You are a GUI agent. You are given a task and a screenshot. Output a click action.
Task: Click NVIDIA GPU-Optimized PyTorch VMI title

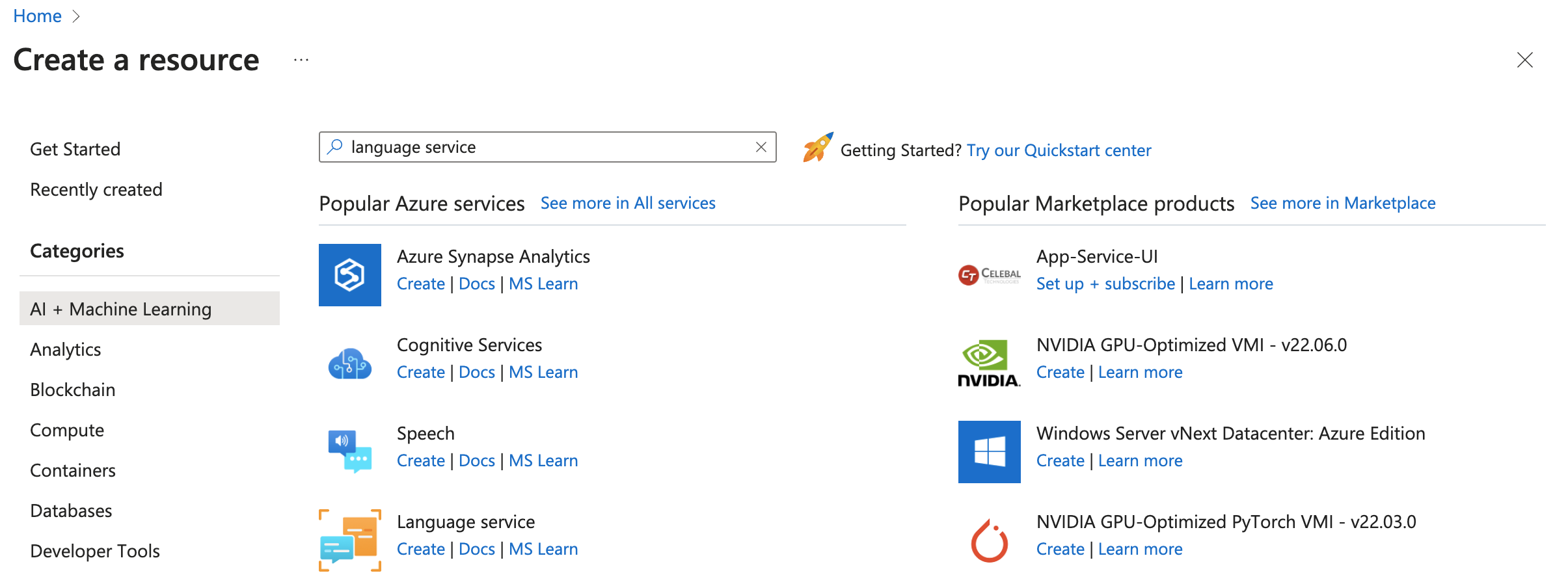1226,522
